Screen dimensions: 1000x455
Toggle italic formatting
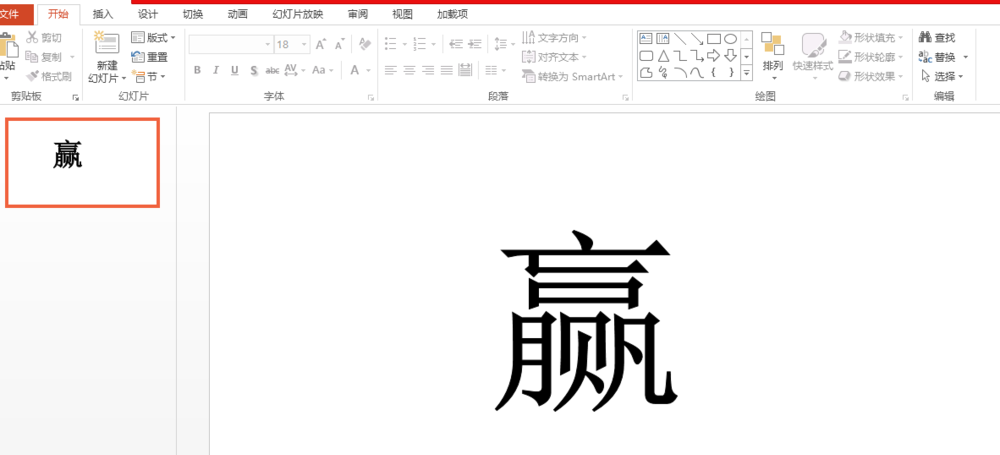[216, 70]
